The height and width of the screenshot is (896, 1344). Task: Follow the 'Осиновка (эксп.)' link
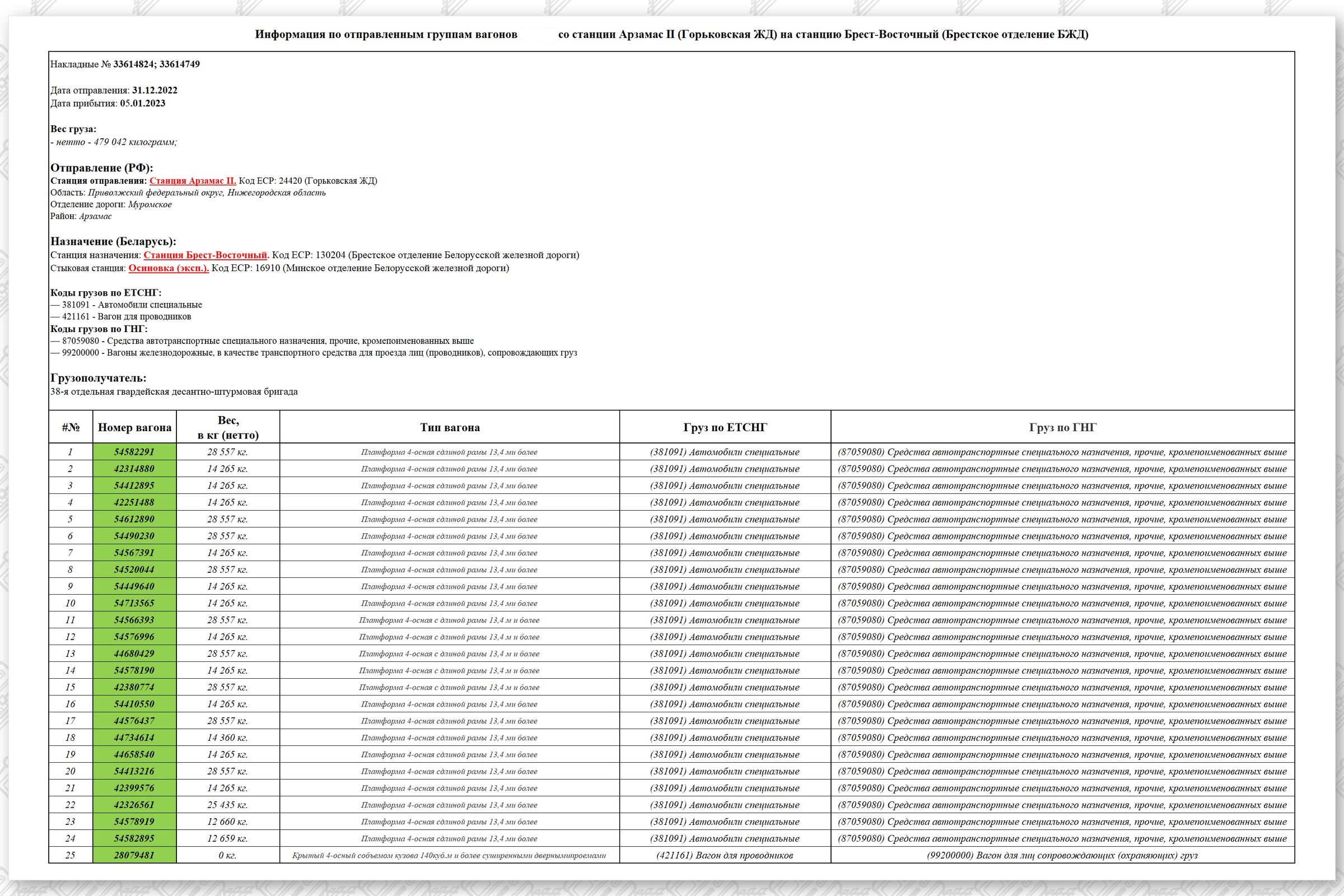pyautogui.click(x=169, y=268)
